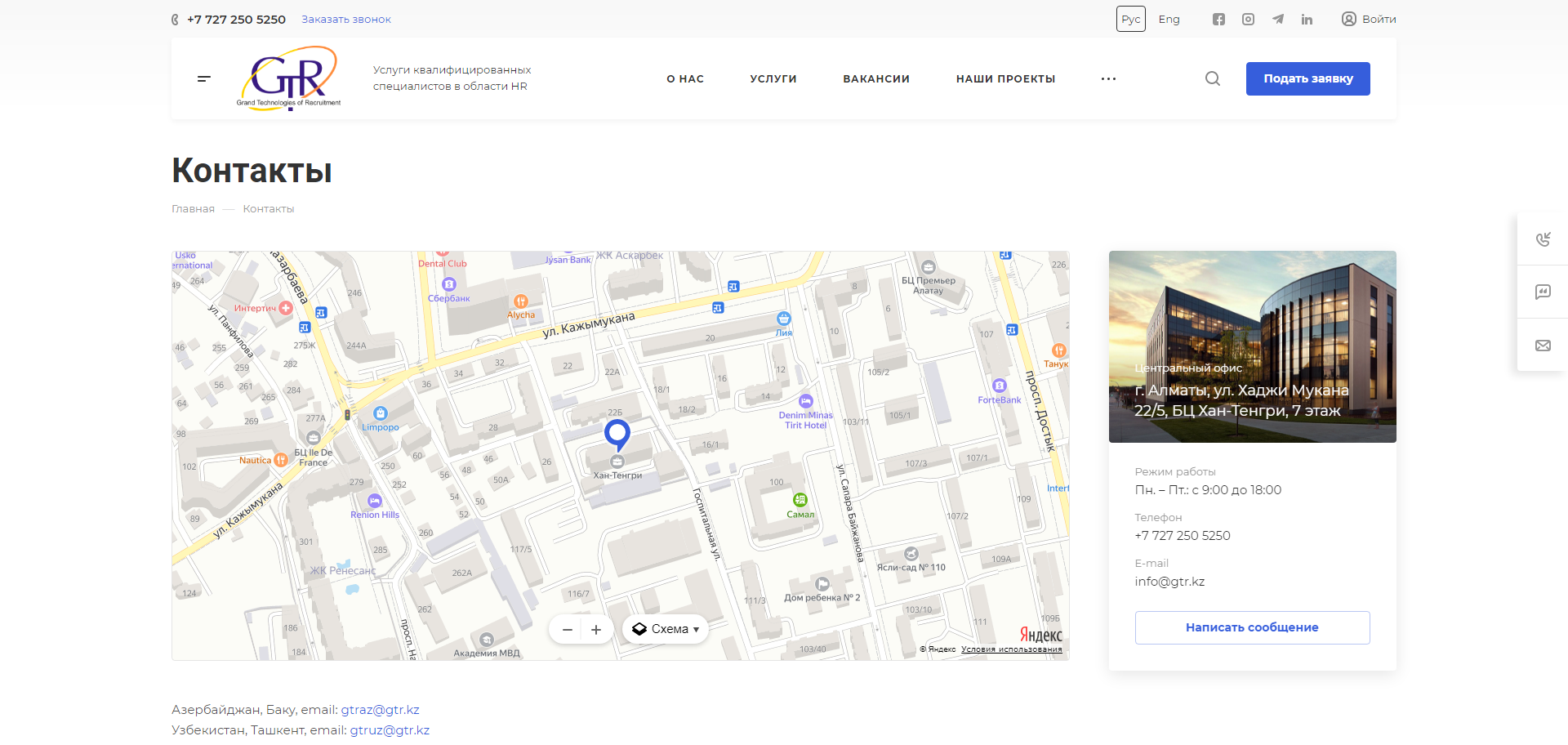Switch language to Рус
This screenshot has height=745, width=1568.
pyautogui.click(x=1131, y=19)
